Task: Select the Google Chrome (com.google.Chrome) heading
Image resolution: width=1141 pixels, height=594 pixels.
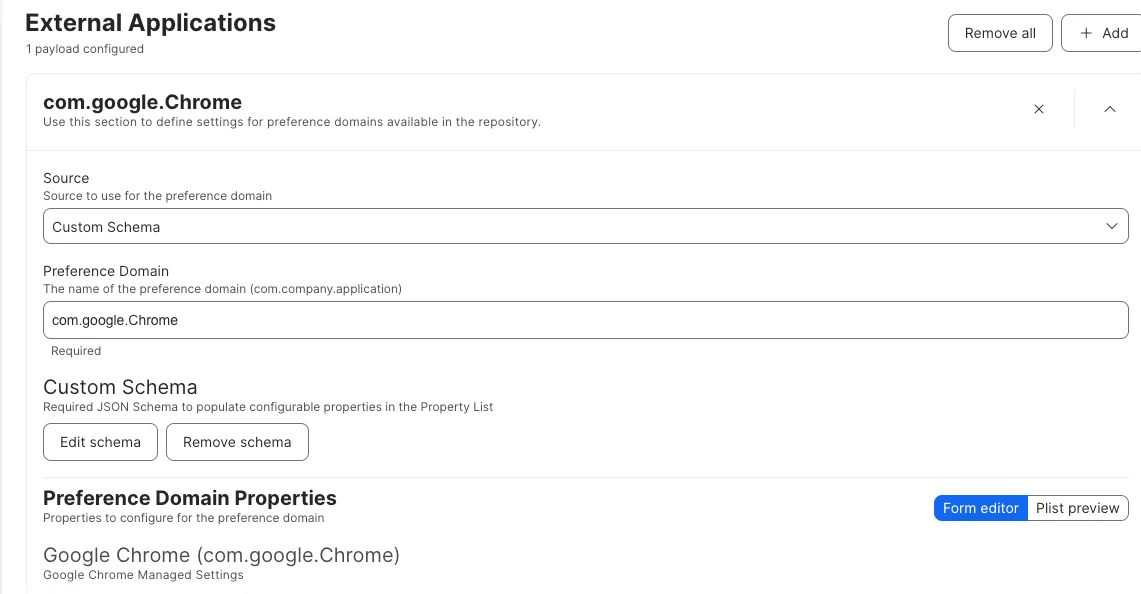Action: click(x=221, y=555)
